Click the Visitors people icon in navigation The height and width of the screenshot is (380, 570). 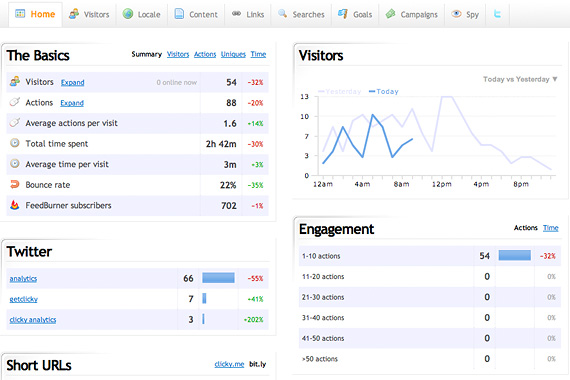pyautogui.click(x=74, y=14)
